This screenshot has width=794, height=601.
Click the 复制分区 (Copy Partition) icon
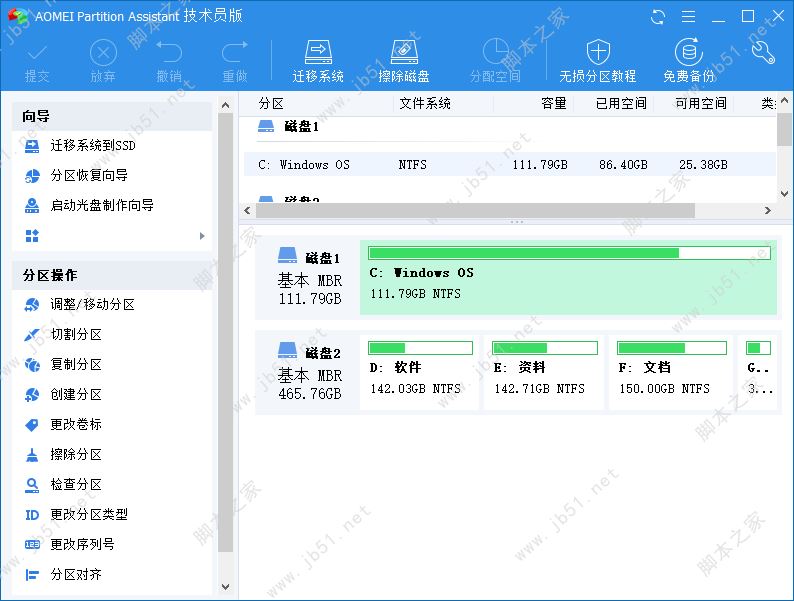point(32,365)
